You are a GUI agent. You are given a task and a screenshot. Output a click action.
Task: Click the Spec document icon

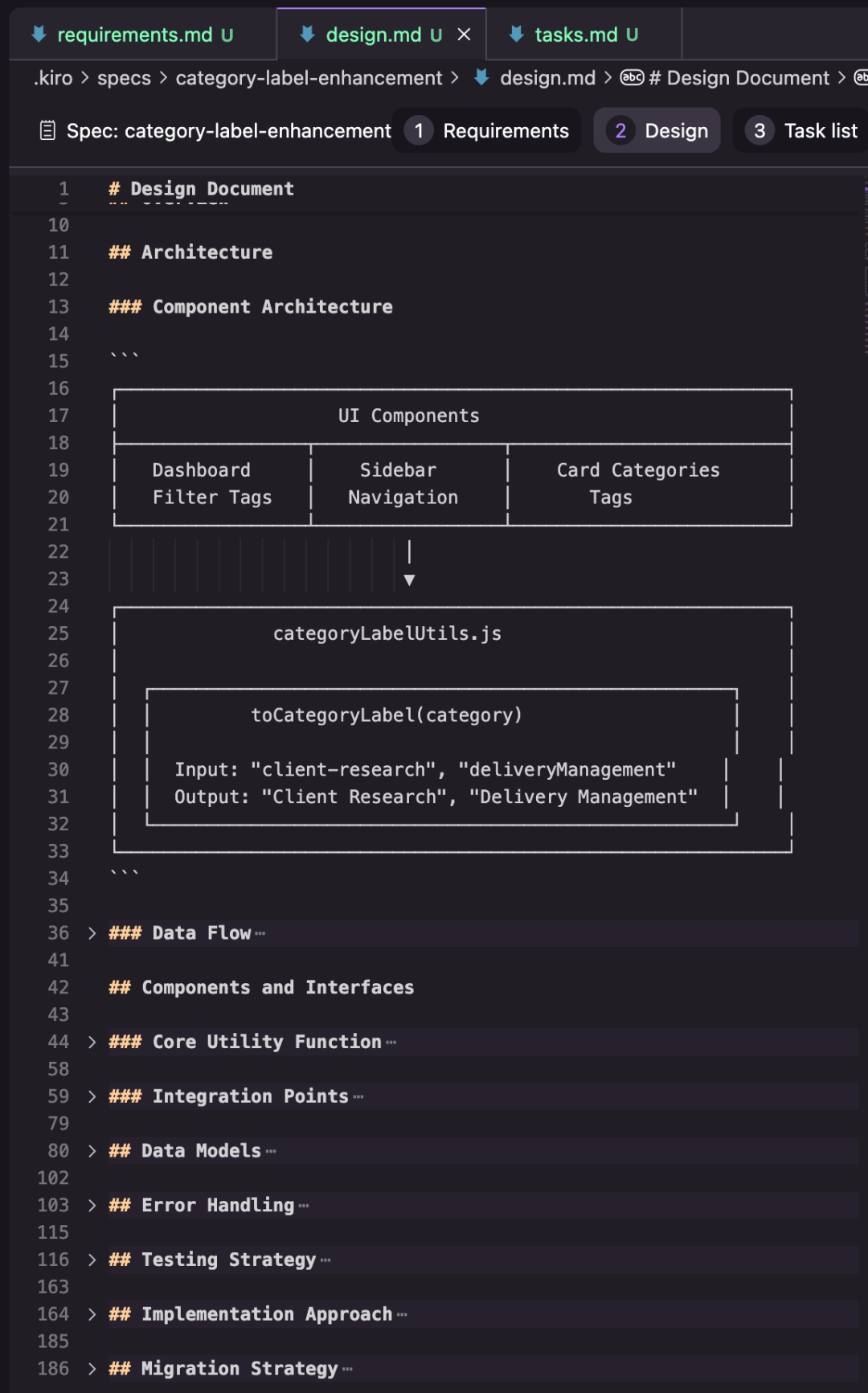click(47, 130)
